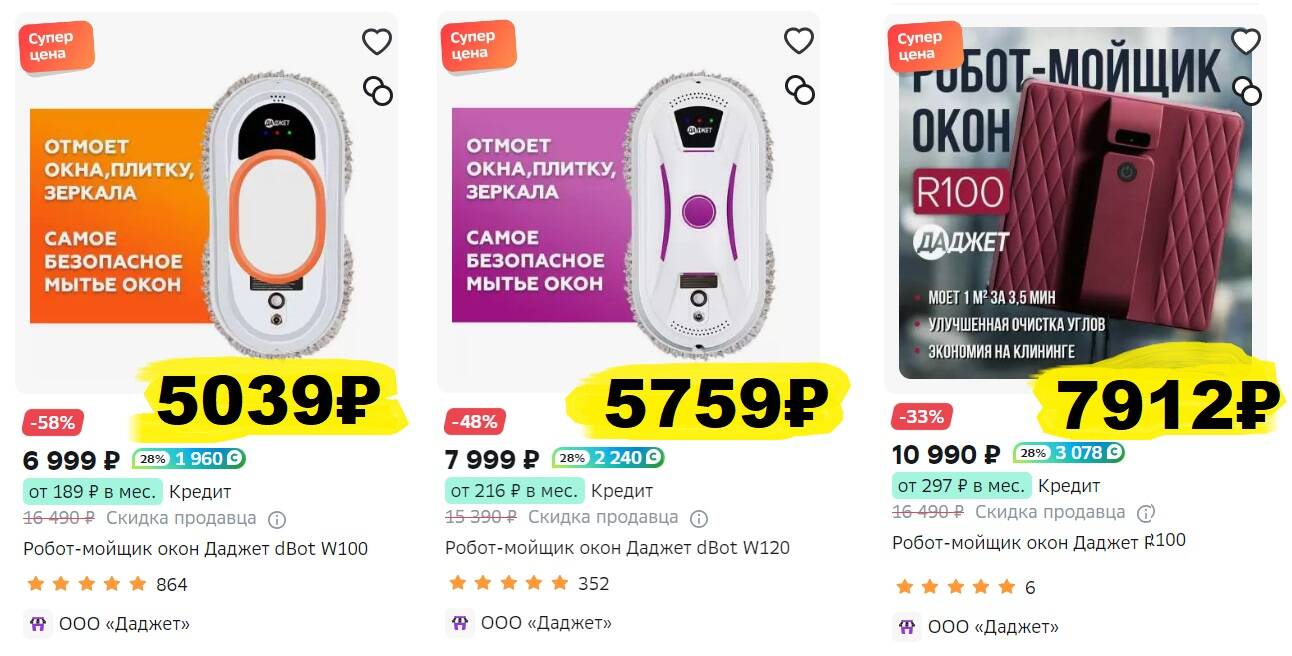Show seller discount info for W100
Screen dimensions: 1292x656
coord(277,519)
